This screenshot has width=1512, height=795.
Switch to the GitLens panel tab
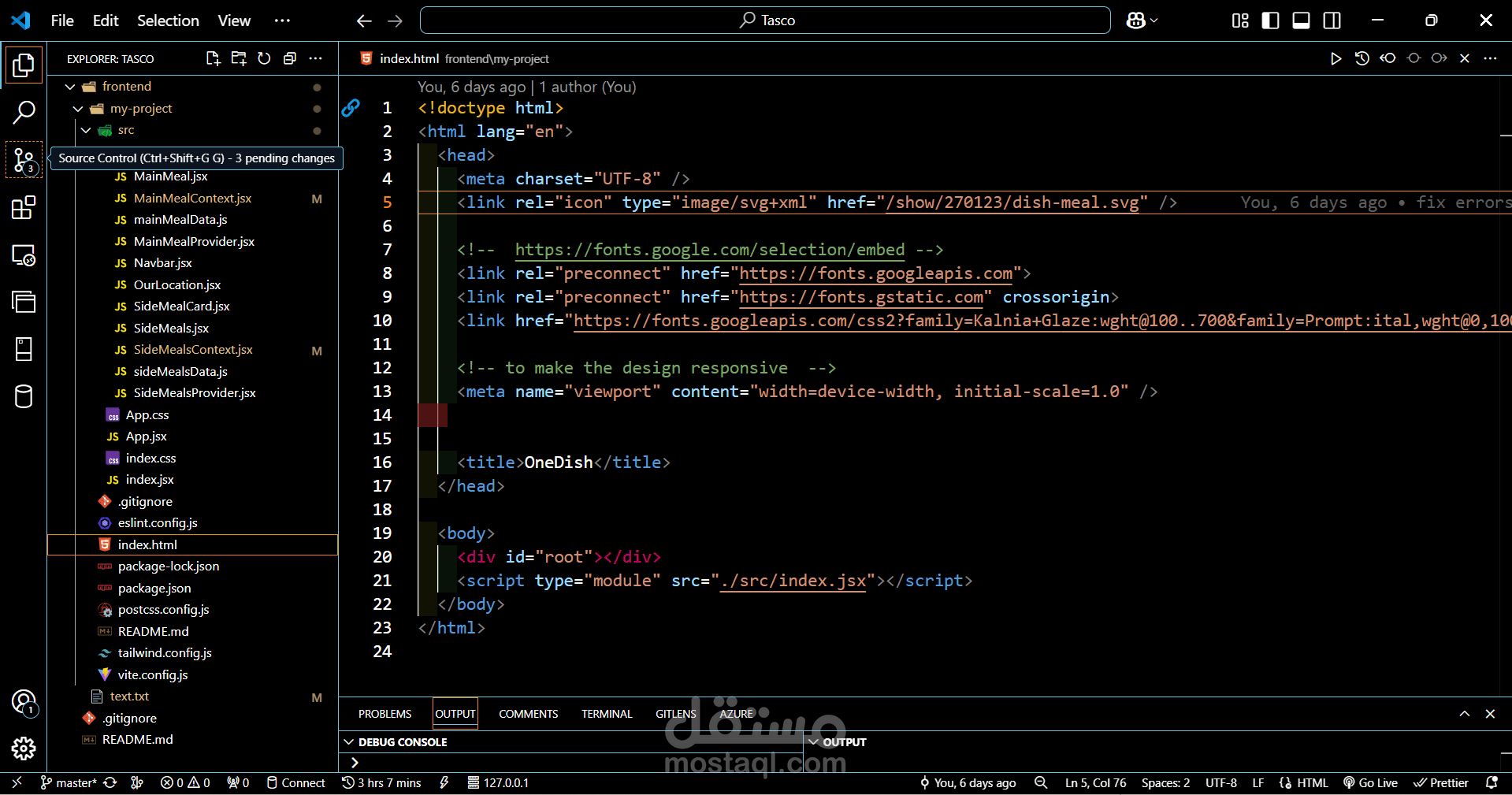675,714
